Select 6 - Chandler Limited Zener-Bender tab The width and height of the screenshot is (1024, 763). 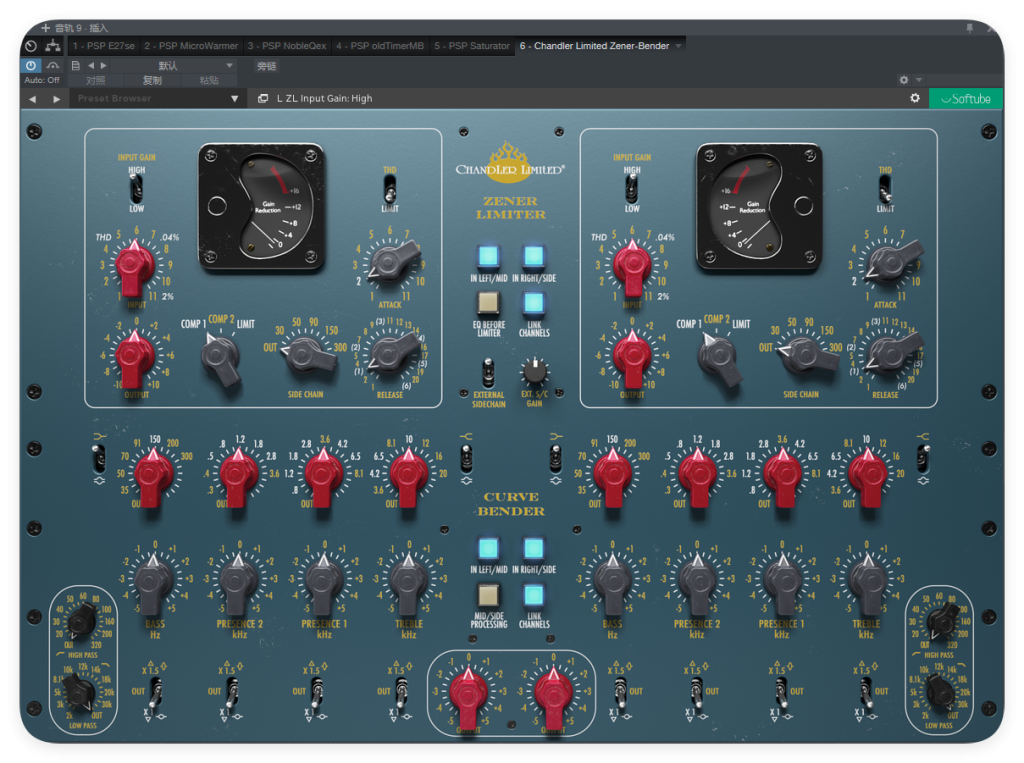(x=594, y=46)
